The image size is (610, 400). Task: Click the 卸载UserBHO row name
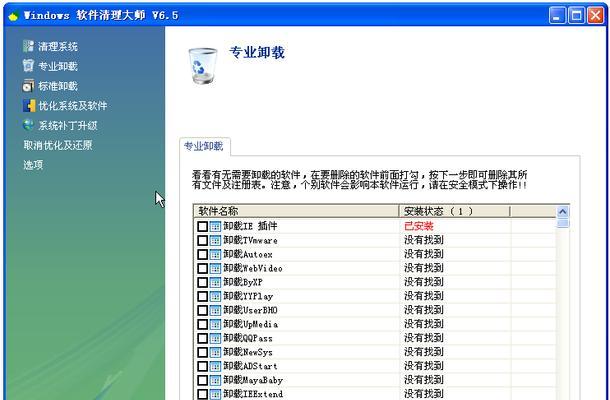(x=250, y=310)
